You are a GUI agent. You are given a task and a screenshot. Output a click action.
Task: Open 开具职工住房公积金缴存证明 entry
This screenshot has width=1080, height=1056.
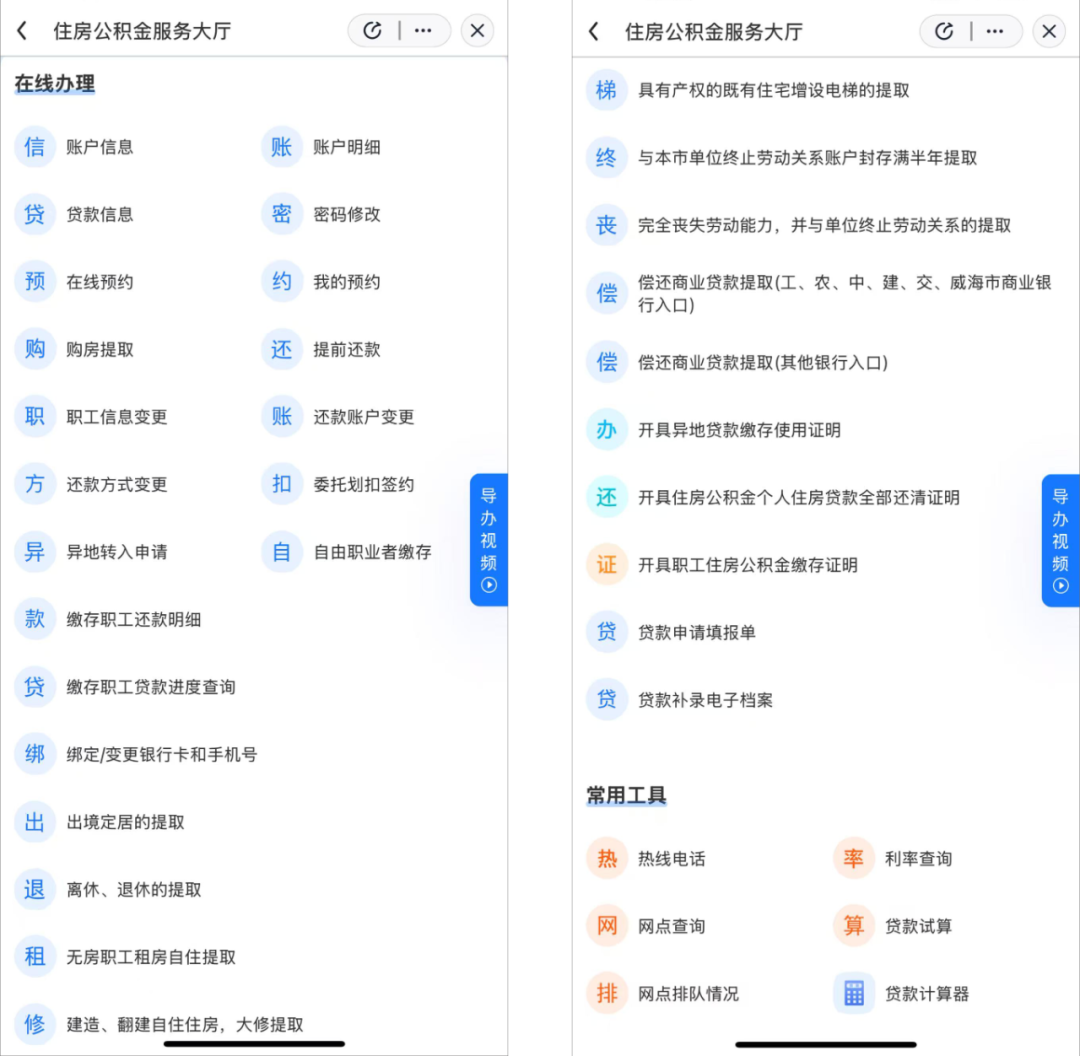tap(748, 565)
